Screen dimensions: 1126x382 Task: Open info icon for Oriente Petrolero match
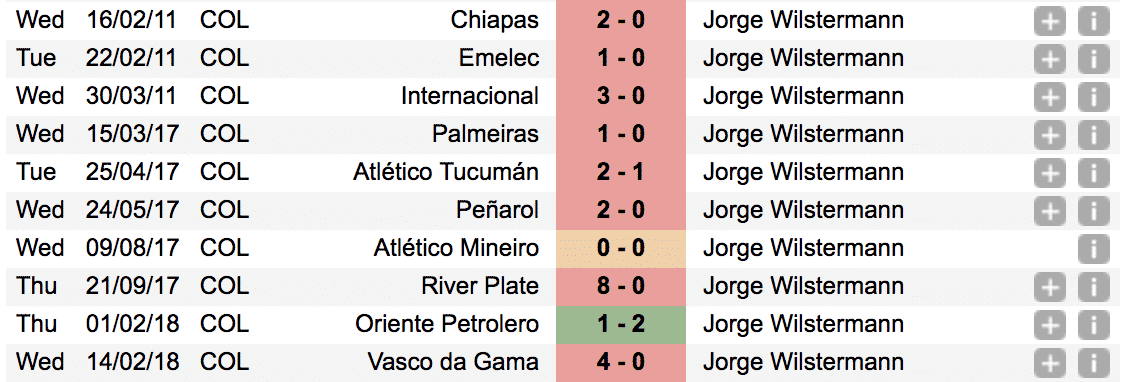click(1094, 324)
